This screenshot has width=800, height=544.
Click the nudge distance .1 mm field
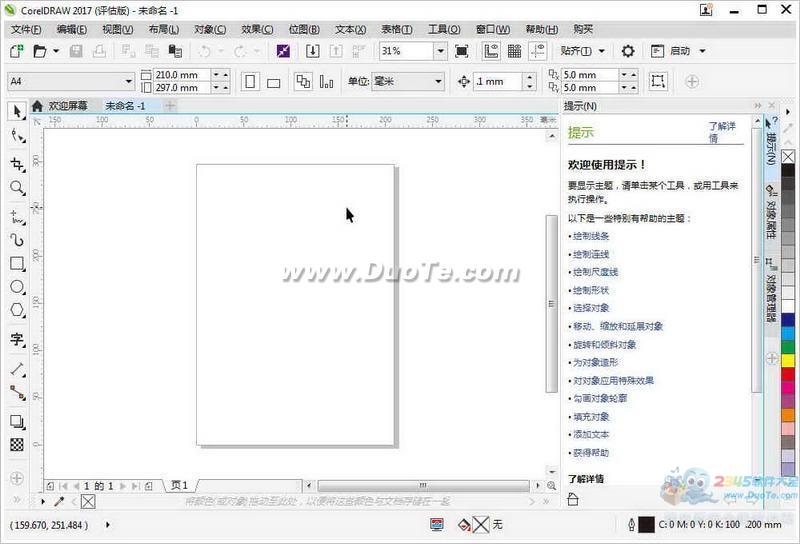(x=498, y=82)
